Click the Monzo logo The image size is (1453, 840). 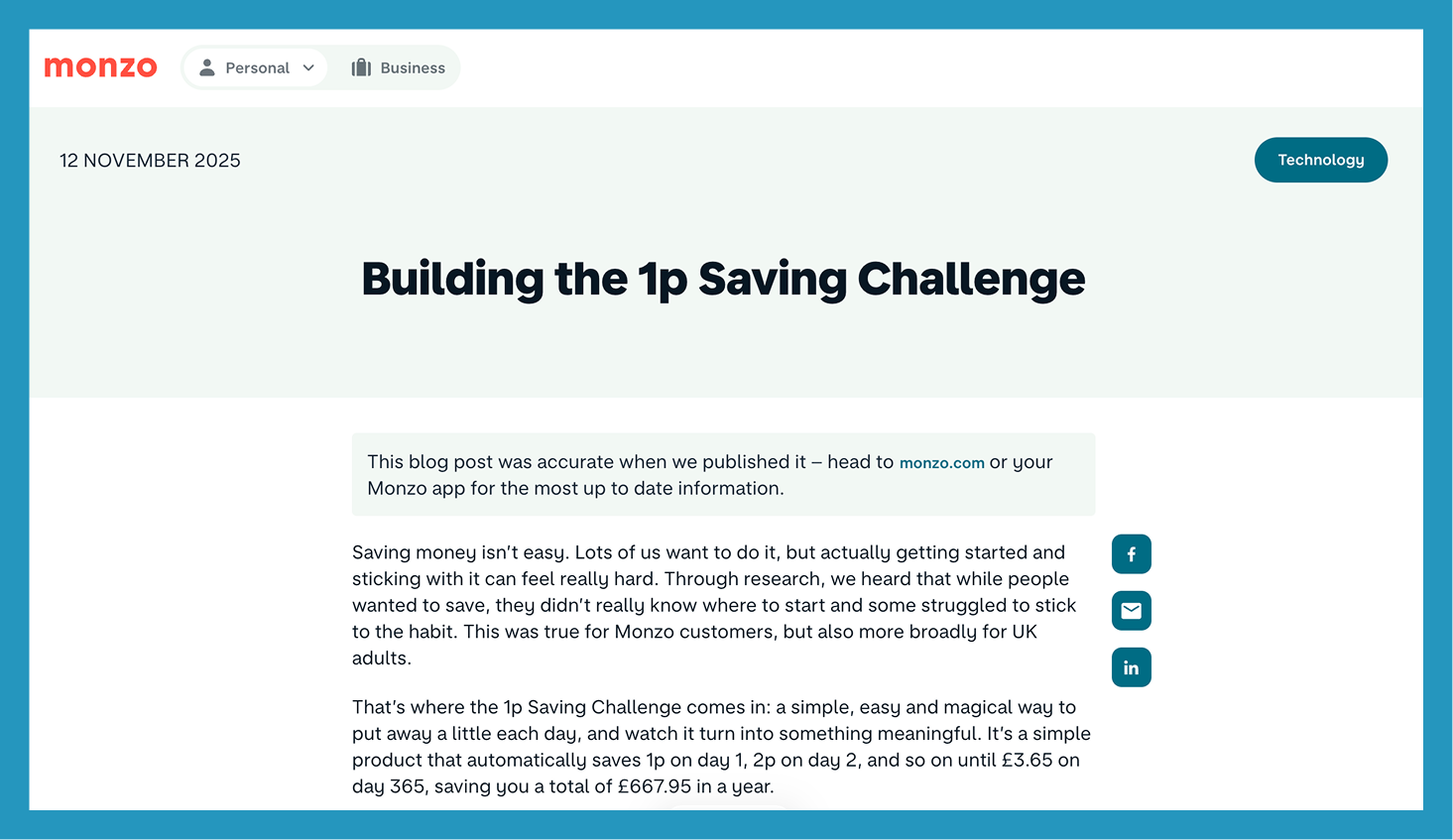pyautogui.click(x=100, y=67)
